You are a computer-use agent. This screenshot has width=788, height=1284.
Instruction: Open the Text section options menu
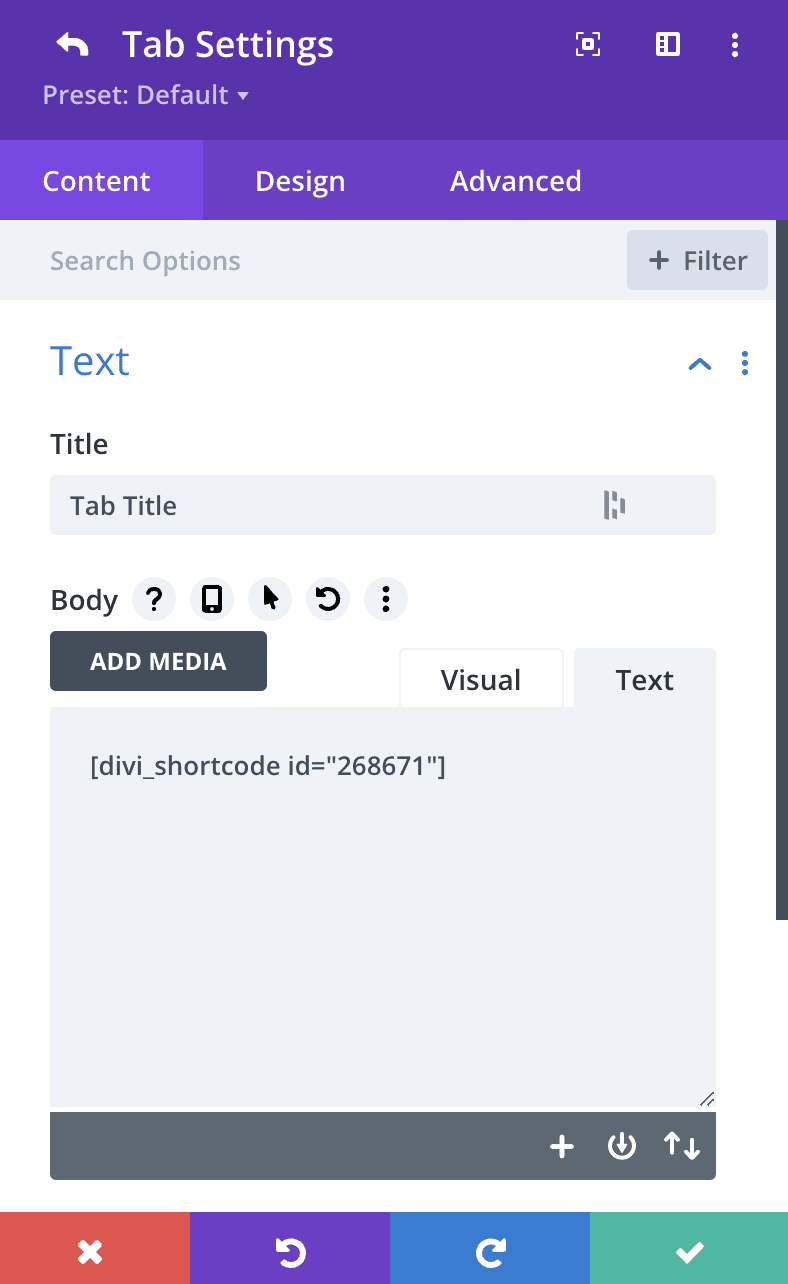(745, 363)
